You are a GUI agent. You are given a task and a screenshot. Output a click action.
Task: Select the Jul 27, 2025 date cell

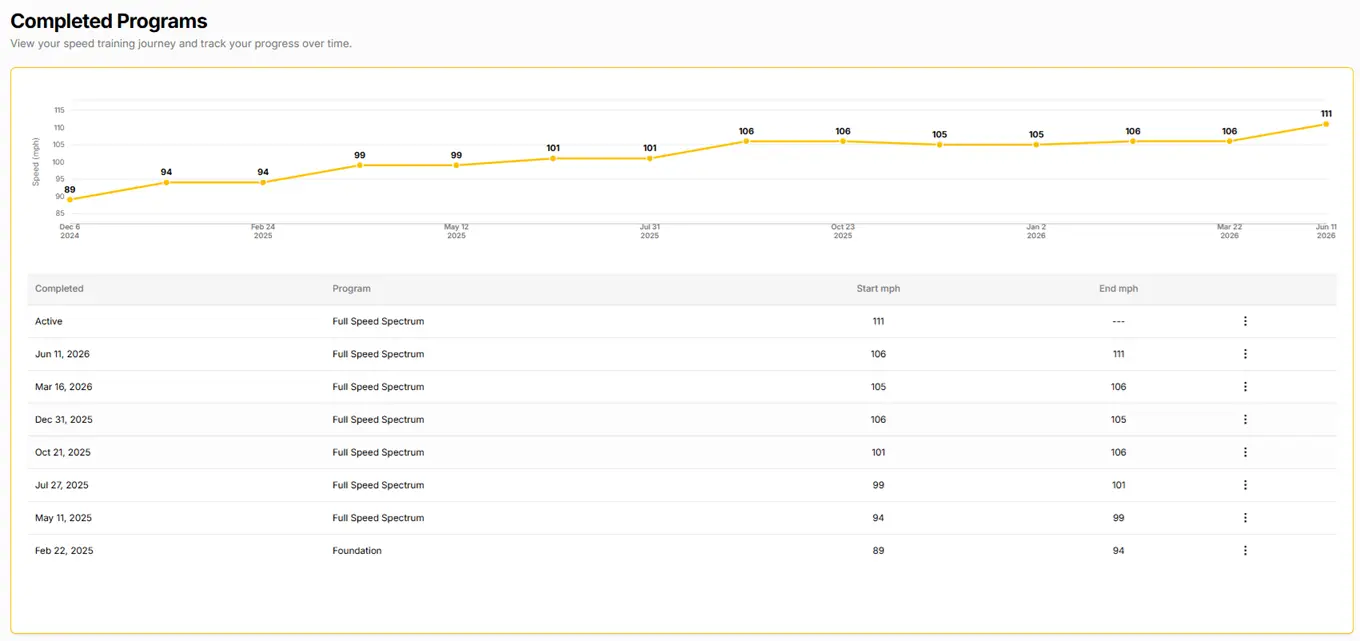coord(62,485)
